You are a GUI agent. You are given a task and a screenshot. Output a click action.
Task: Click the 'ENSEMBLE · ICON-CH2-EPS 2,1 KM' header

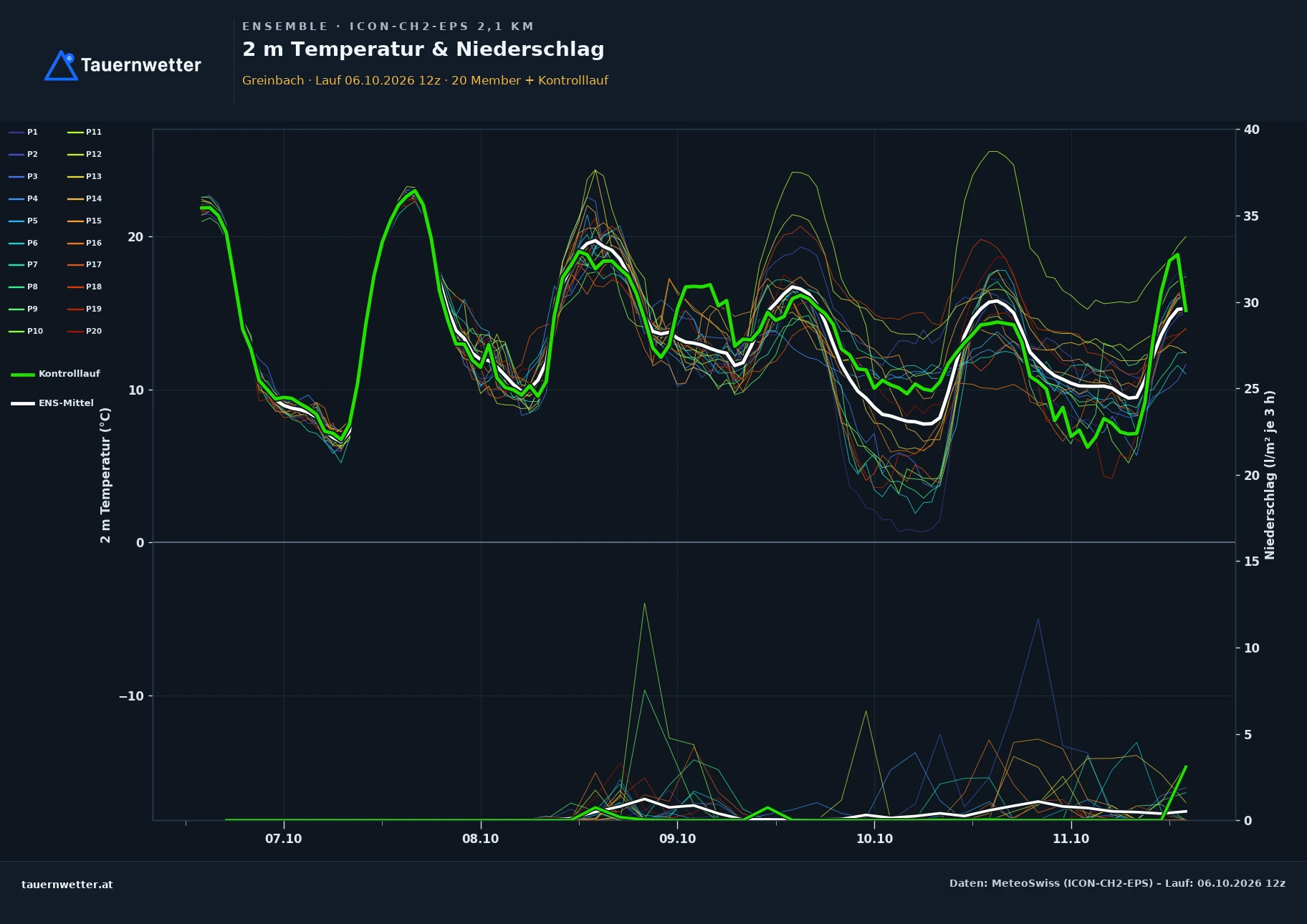click(x=388, y=27)
